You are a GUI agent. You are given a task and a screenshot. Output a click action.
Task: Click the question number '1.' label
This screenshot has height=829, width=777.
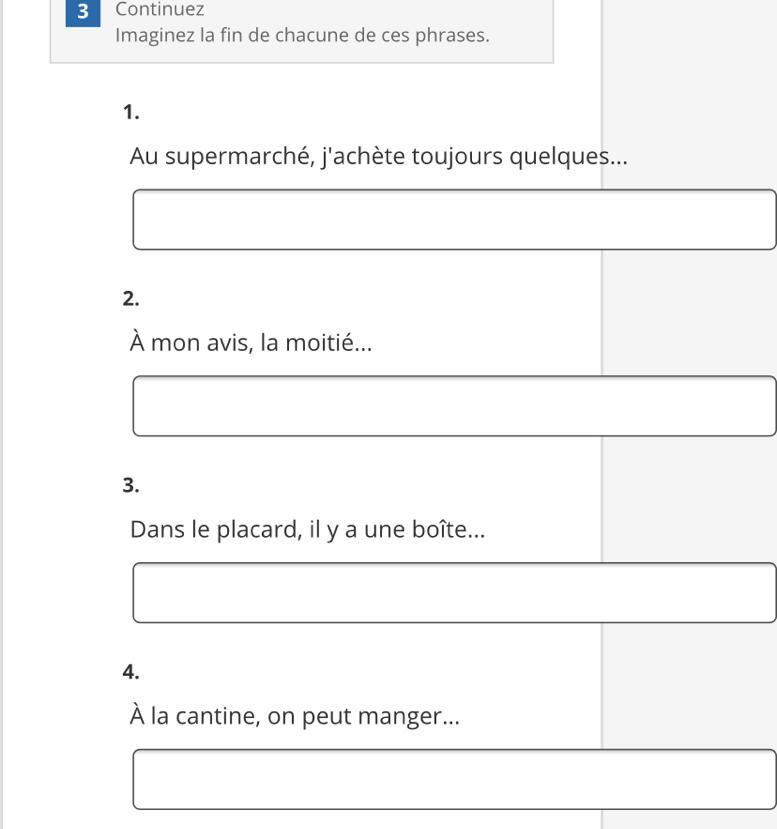click(131, 112)
